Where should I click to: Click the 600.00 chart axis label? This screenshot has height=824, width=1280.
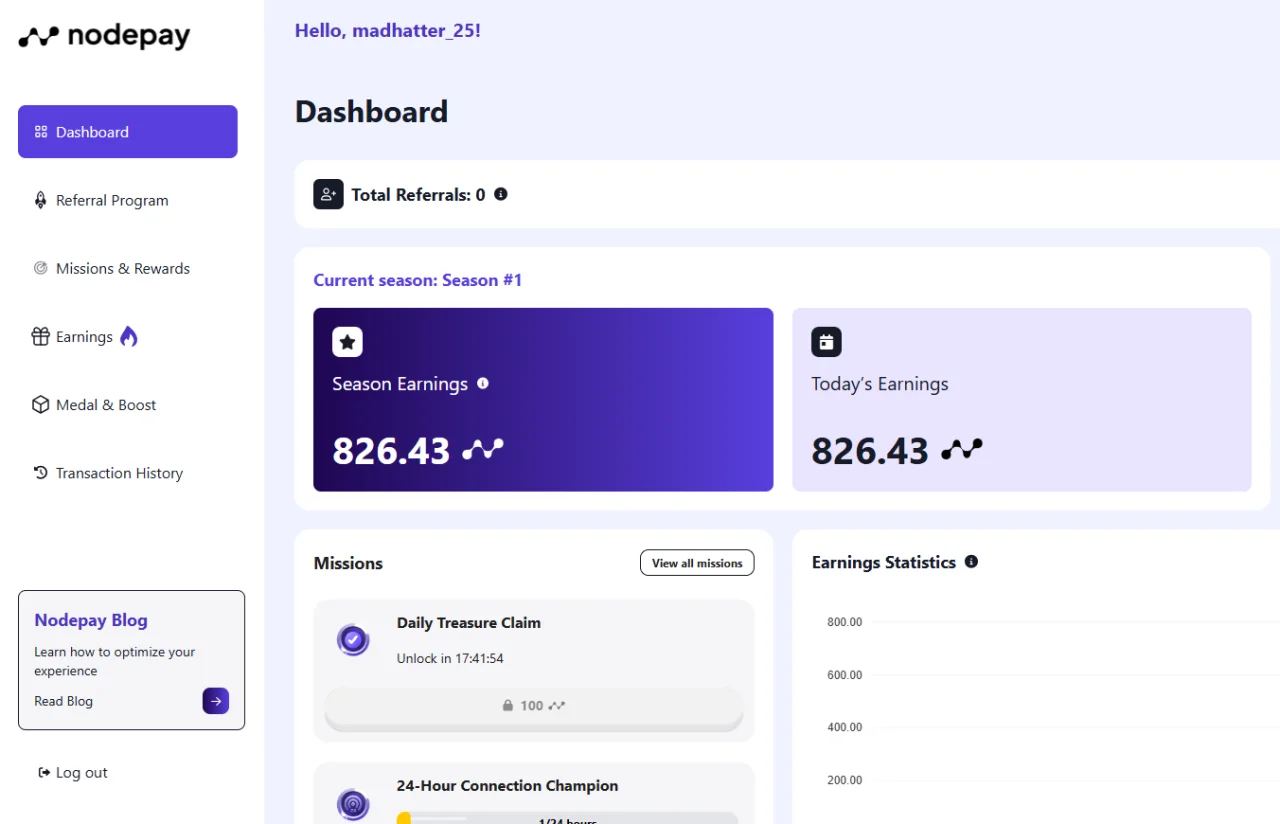[844, 675]
